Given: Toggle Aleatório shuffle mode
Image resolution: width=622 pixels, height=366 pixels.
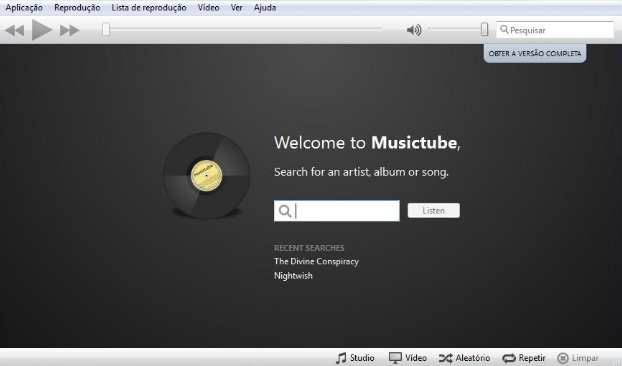Looking at the screenshot, I should point(465,358).
